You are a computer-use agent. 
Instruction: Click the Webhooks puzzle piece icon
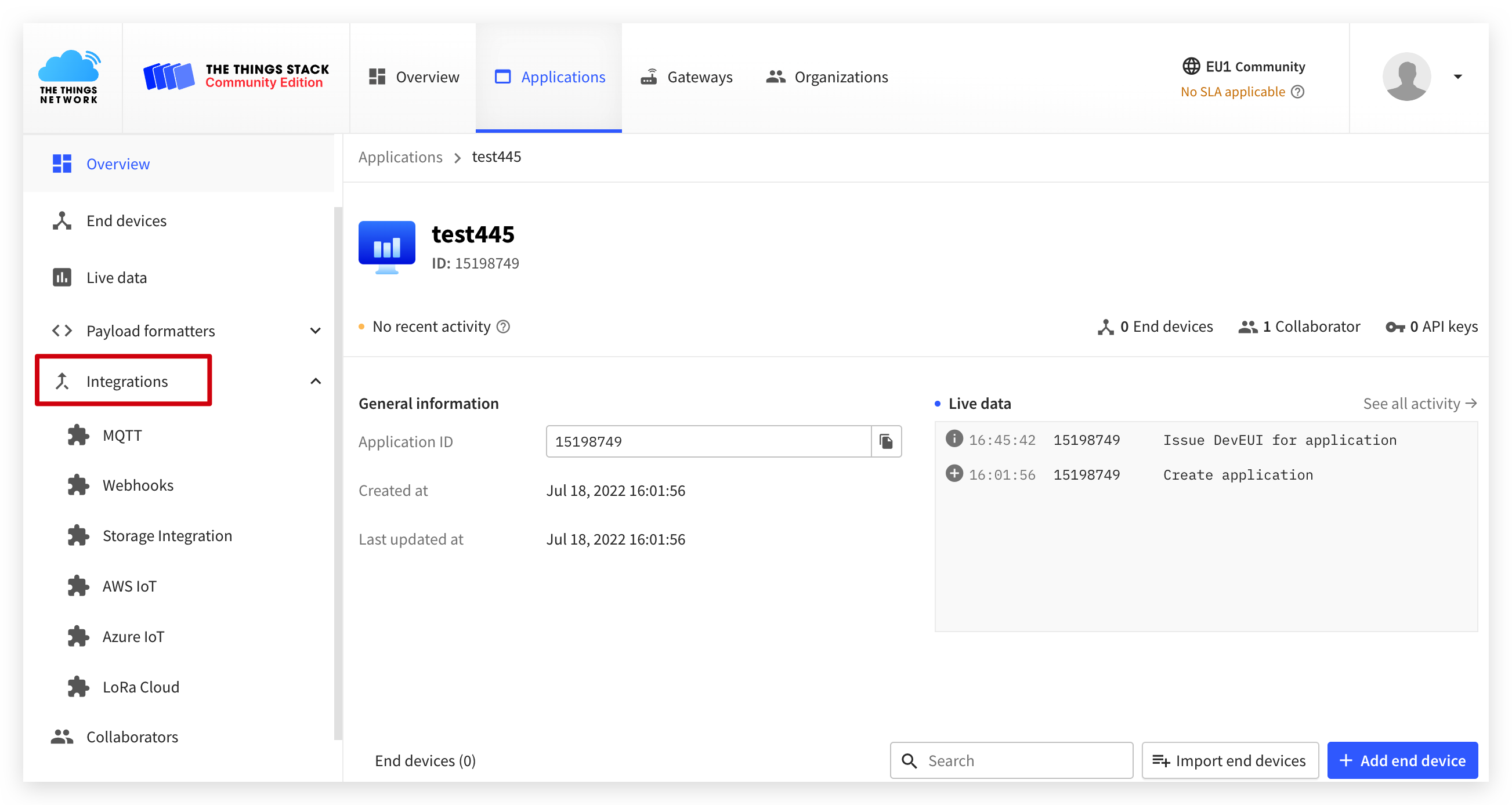78,485
